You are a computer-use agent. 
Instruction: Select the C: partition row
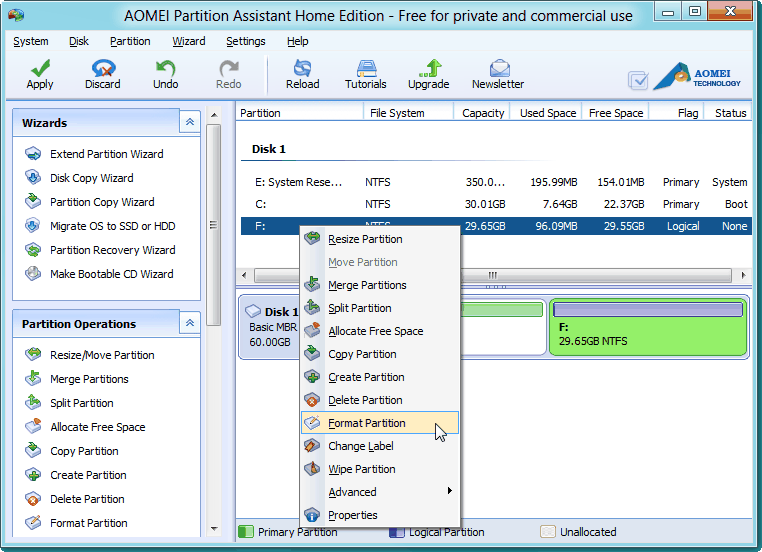(496, 204)
